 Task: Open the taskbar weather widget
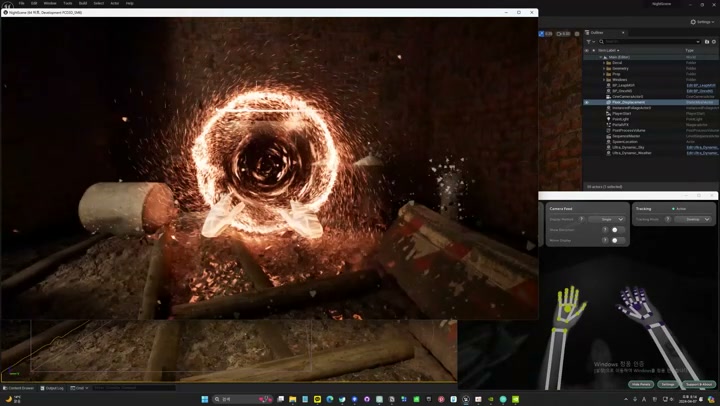click(13, 399)
